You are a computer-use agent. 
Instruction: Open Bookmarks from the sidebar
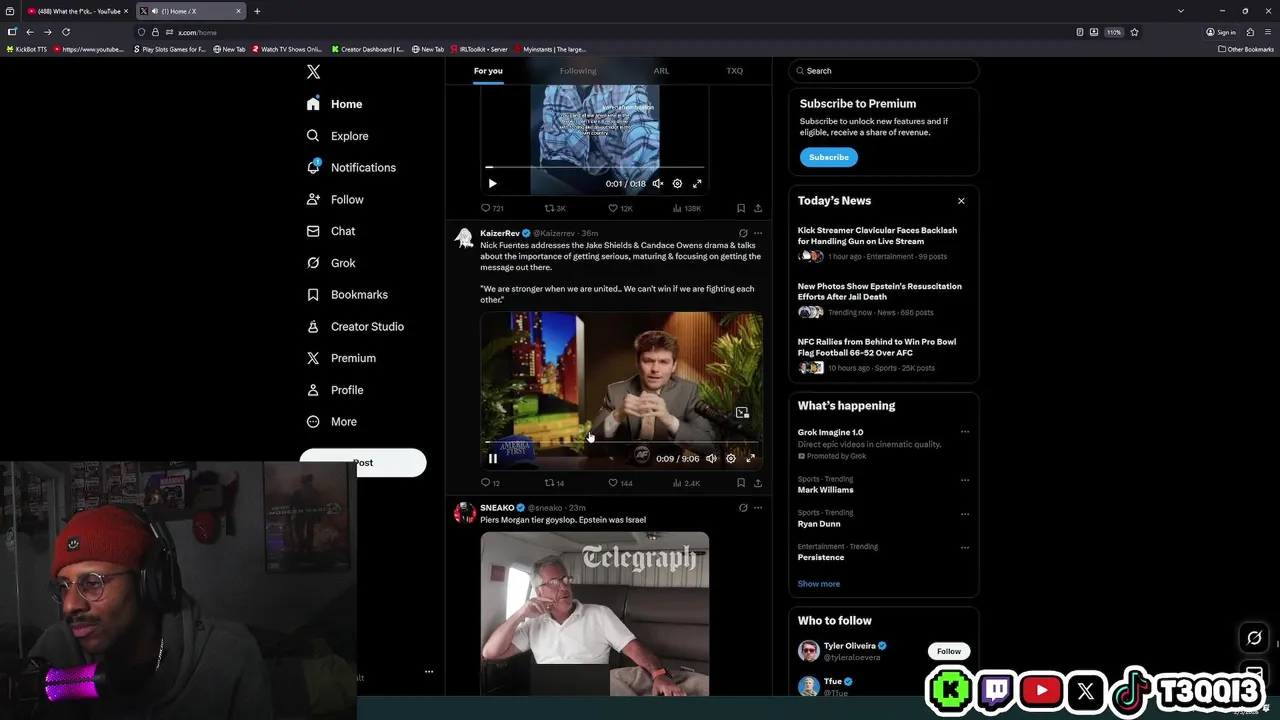tap(346, 295)
